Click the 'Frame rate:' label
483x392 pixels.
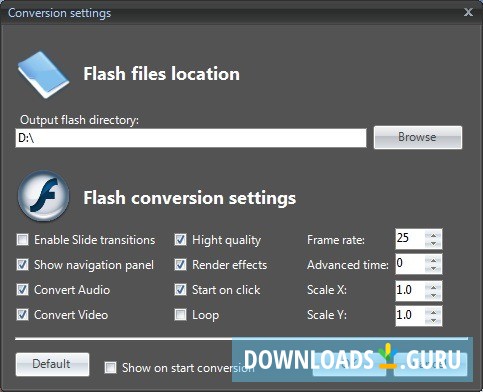336,240
